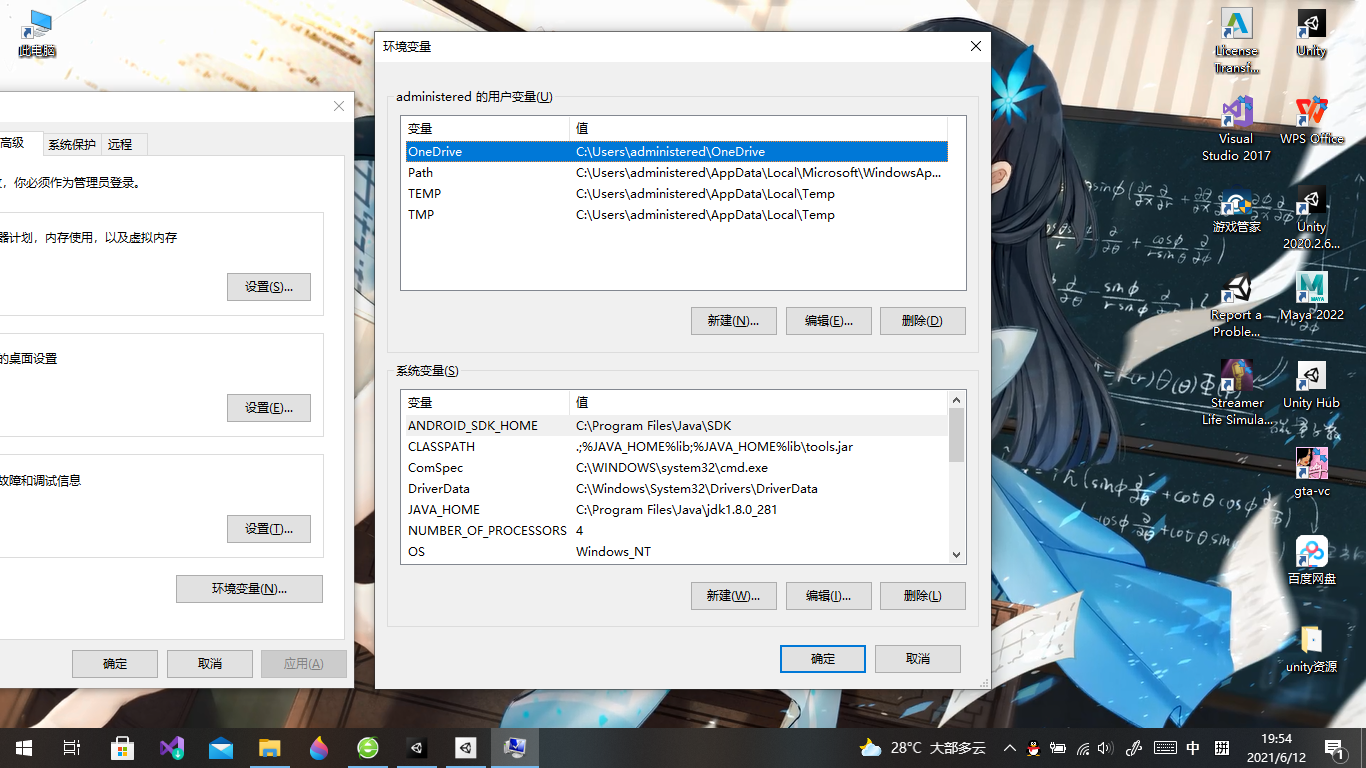Image resolution: width=1366 pixels, height=768 pixels.
Task: Click the performance 设置(S)... button
Action: coord(269,287)
